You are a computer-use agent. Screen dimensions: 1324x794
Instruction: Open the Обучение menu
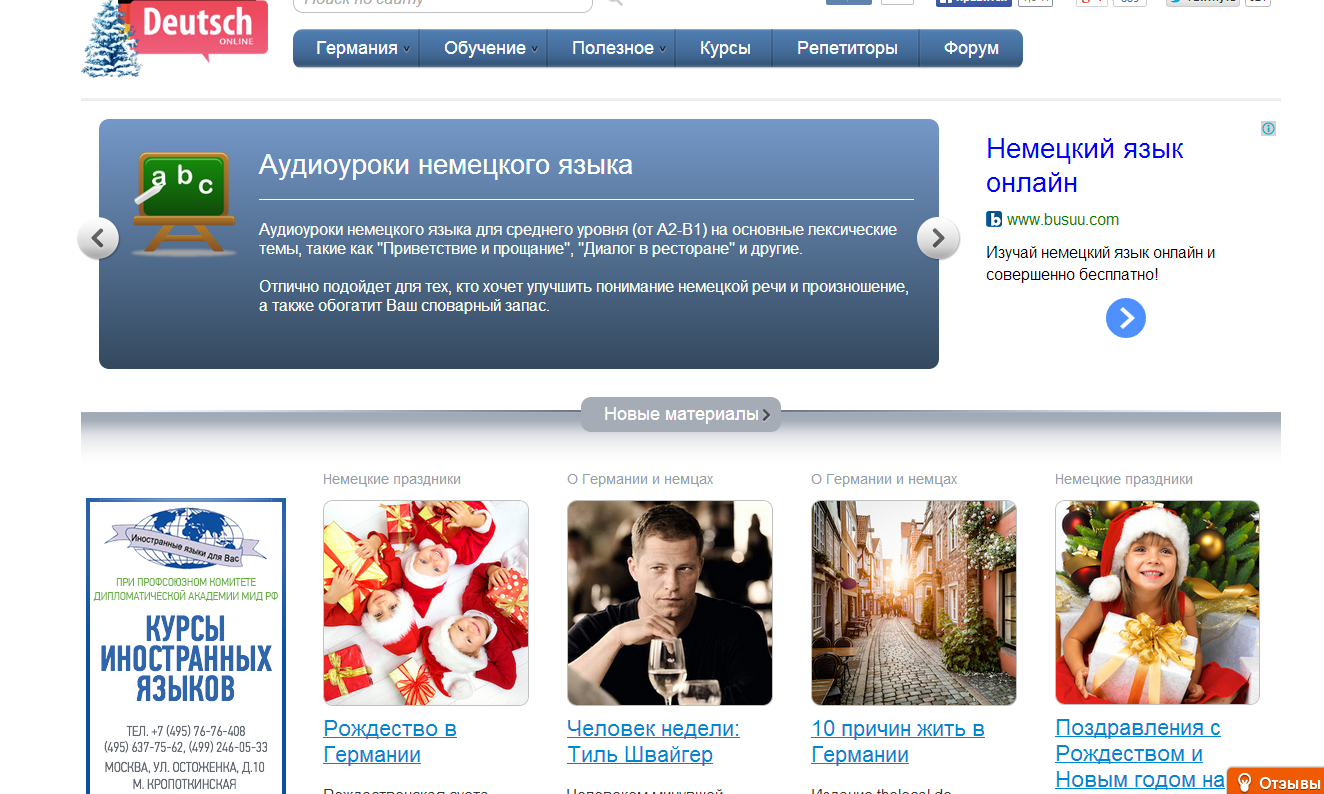[485, 48]
